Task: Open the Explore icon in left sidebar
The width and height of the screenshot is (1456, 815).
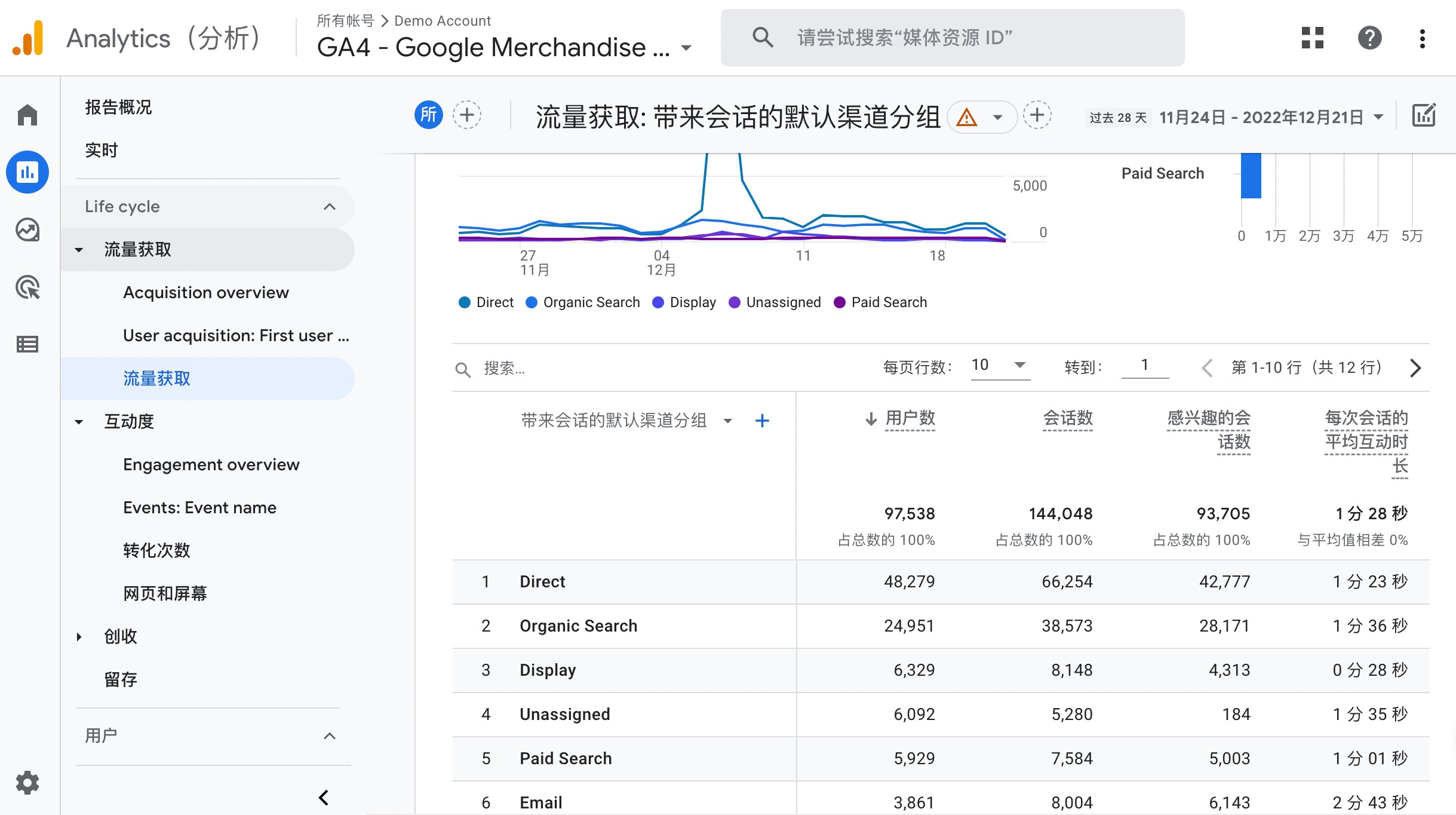Action: pyautogui.click(x=27, y=229)
